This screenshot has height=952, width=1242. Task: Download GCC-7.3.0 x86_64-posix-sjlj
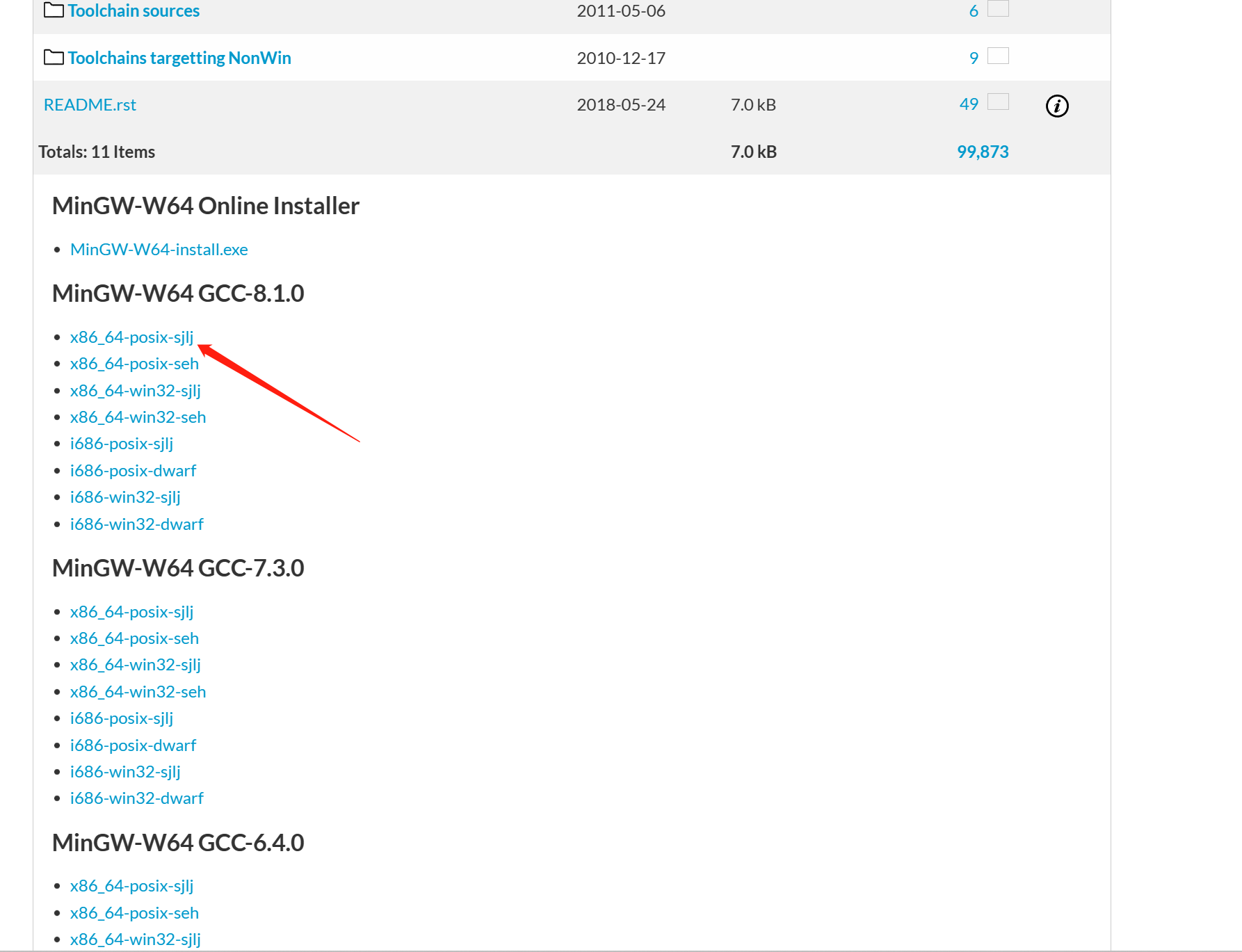point(131,612)
